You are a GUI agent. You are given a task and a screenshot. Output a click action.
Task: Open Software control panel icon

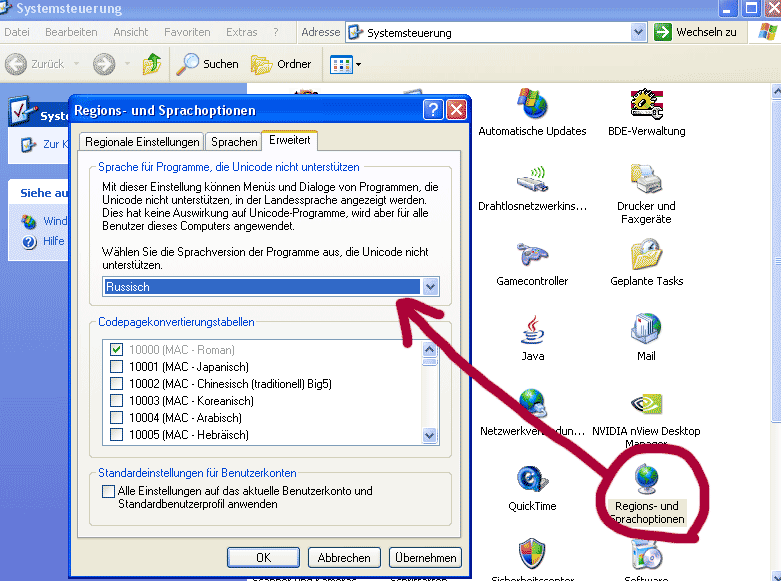coord(646,554)
